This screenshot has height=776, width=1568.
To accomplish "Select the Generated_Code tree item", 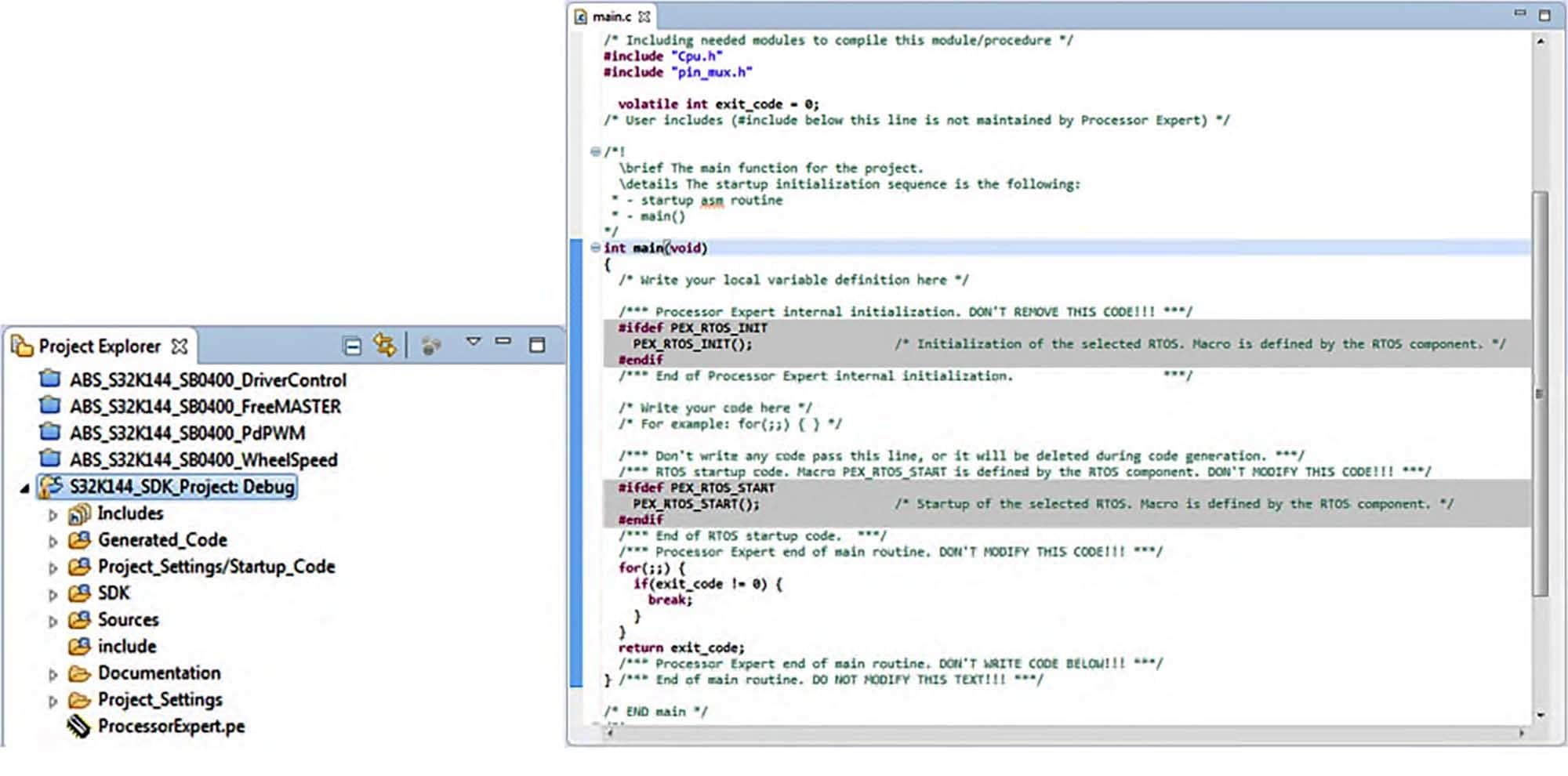I will click(x=162, y=541).
